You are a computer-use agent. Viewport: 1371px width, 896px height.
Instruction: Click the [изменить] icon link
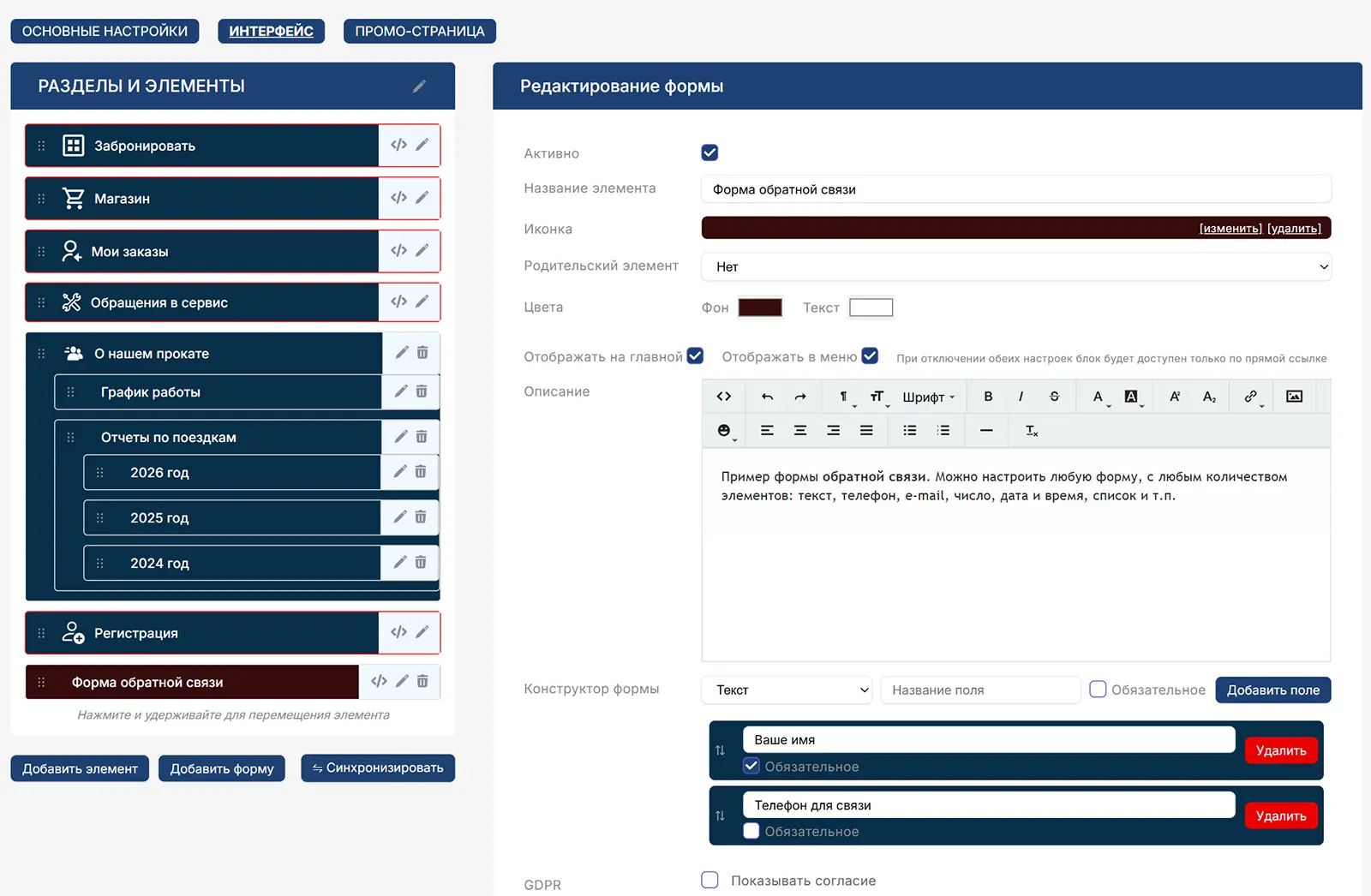[x=1230, y=229]
